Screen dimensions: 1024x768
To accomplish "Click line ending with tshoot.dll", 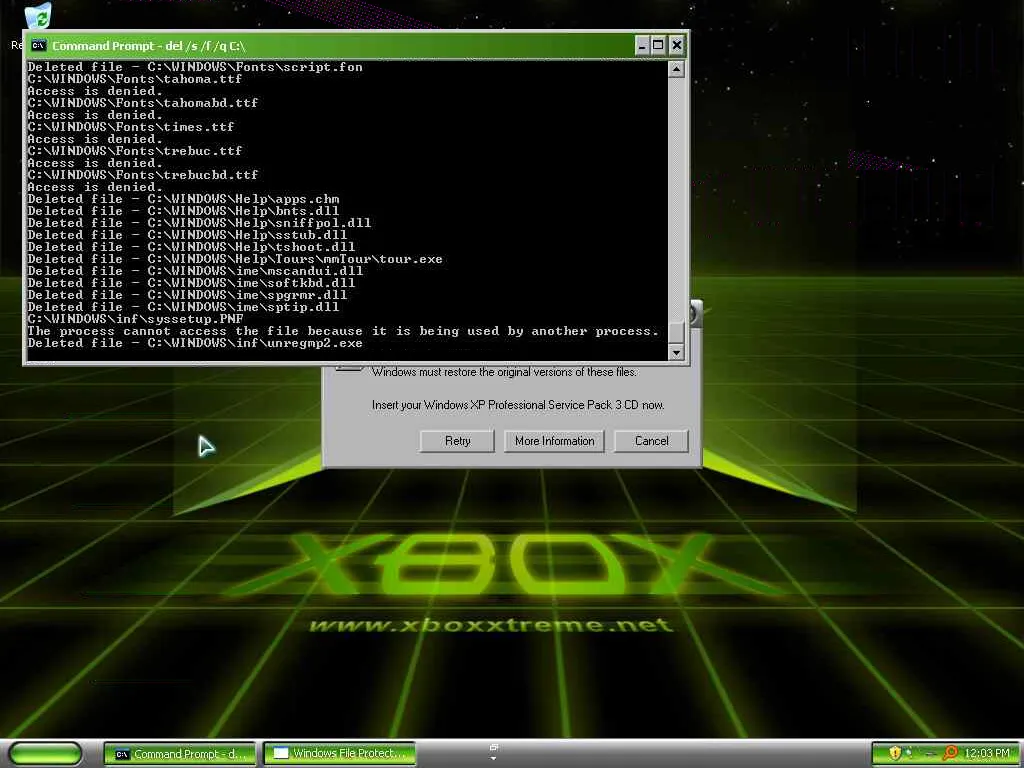I will 191,247.
